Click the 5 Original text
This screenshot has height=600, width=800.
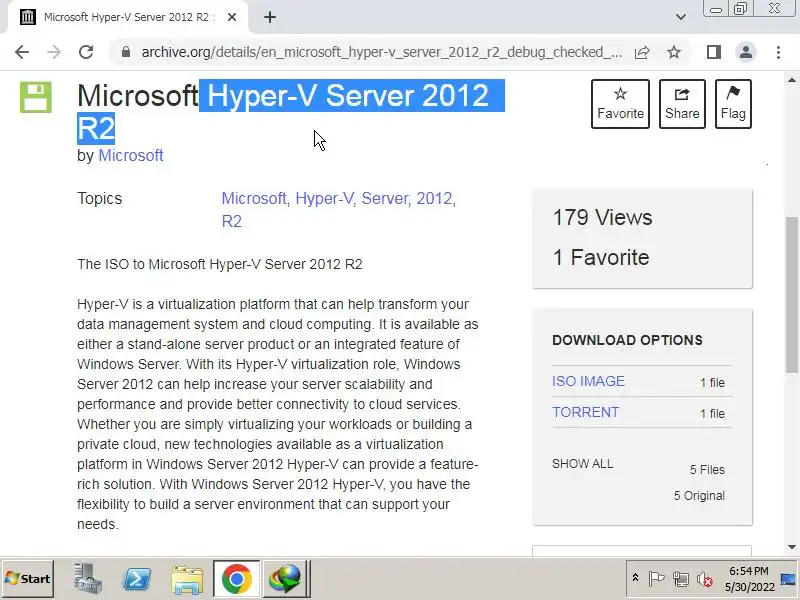pyautogui.click(x=699, y=496)
